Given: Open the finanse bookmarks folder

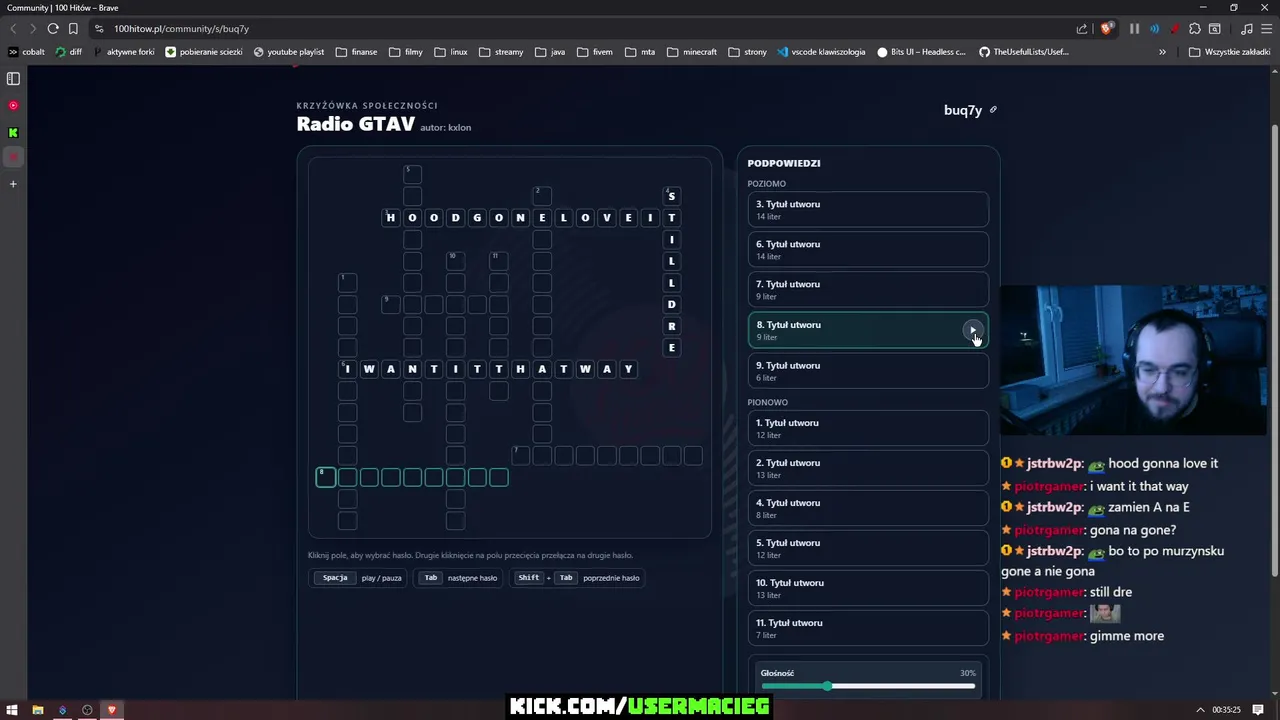Looking at the screenshot, I should (x=357, y=52).
